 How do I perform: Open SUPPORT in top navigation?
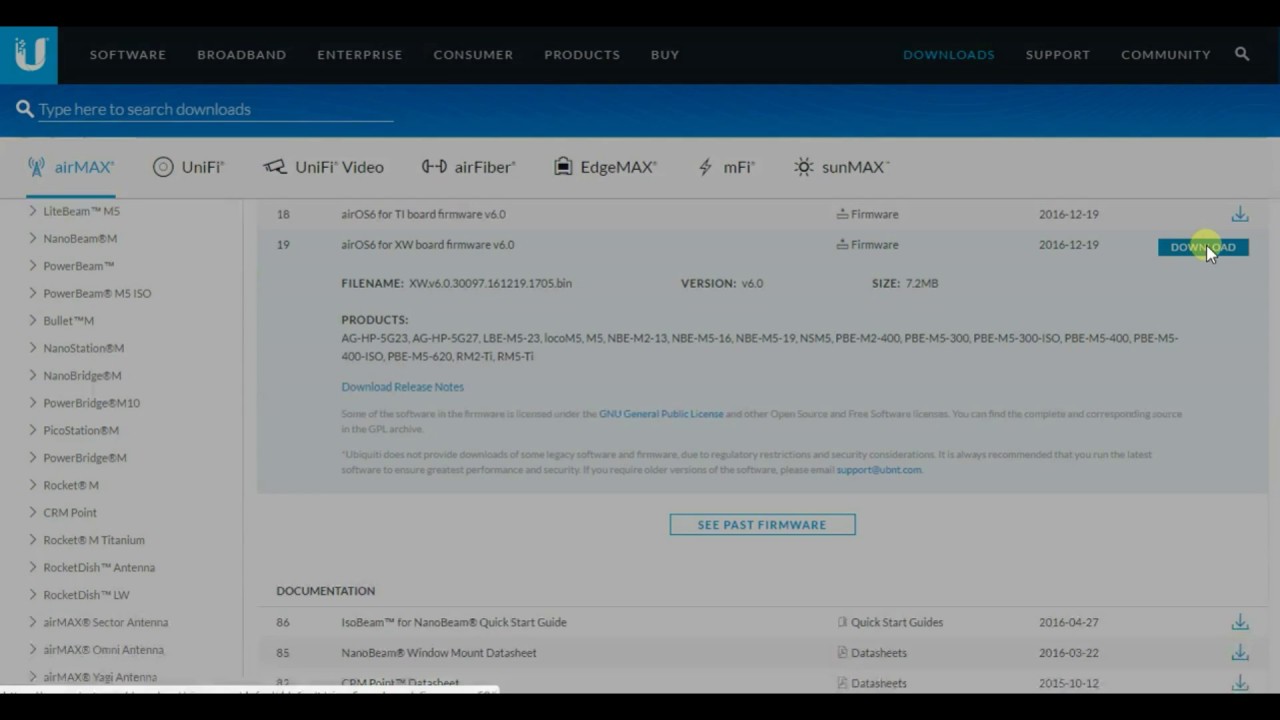(x=1058, y=54)
